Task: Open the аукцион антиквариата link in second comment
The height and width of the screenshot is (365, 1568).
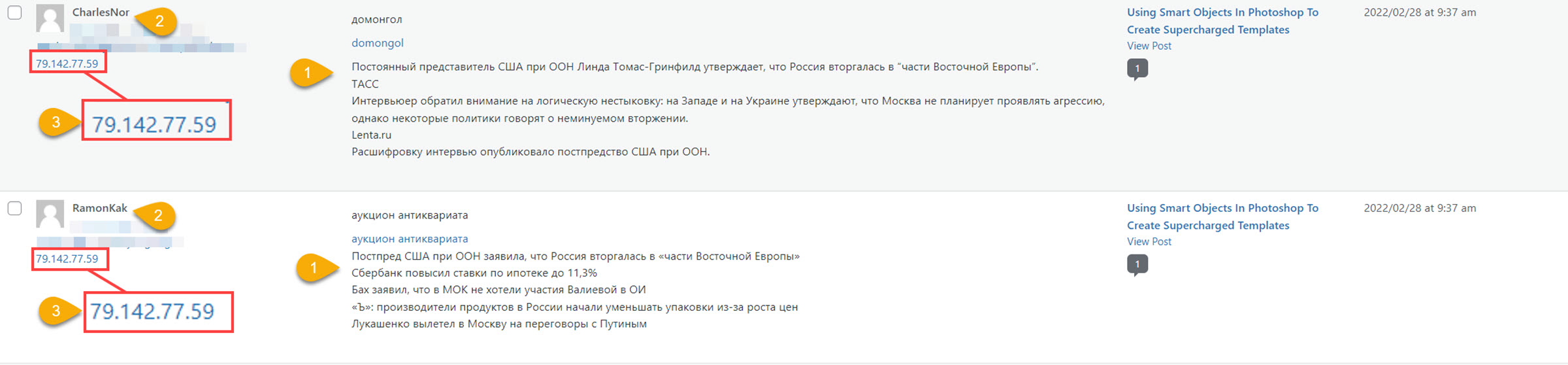Action: coord(410,239)
